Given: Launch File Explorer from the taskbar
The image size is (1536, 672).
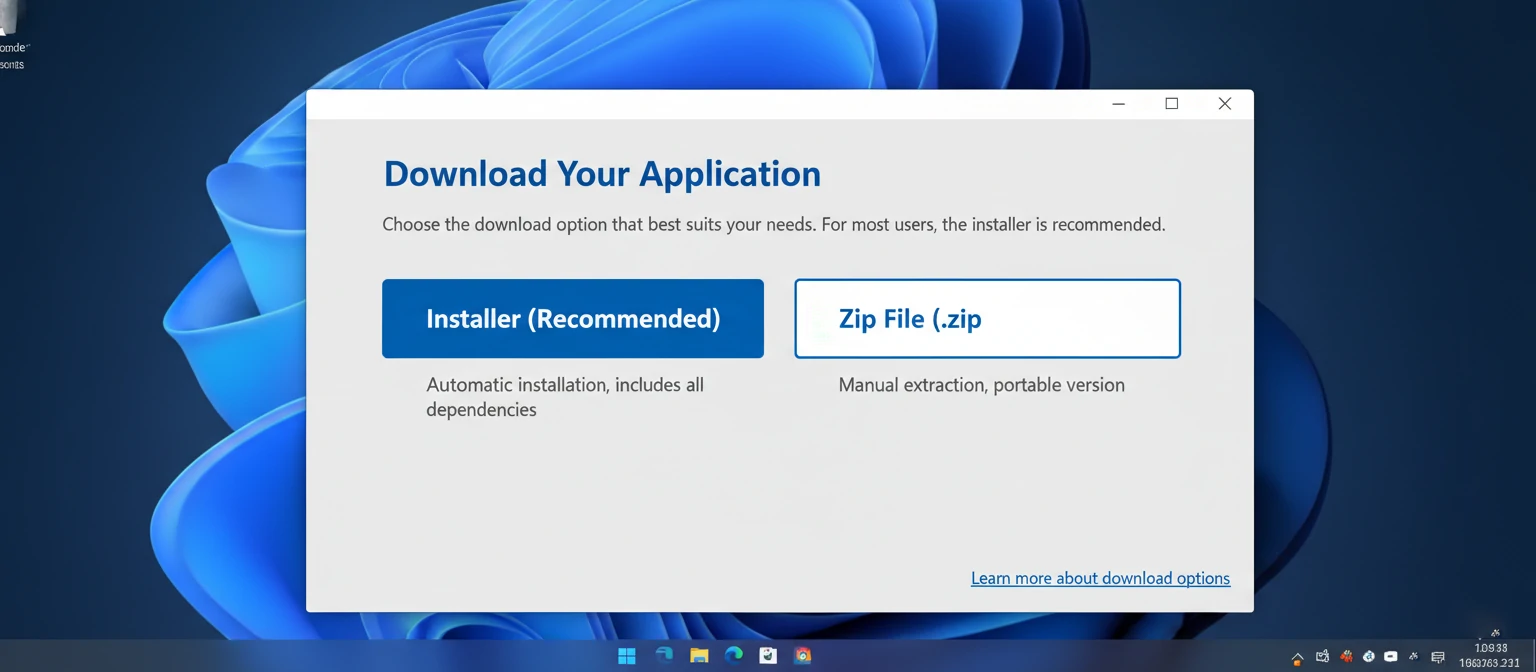Looking at the screenshot, I should pyautogui.click(x=698, y=655).
